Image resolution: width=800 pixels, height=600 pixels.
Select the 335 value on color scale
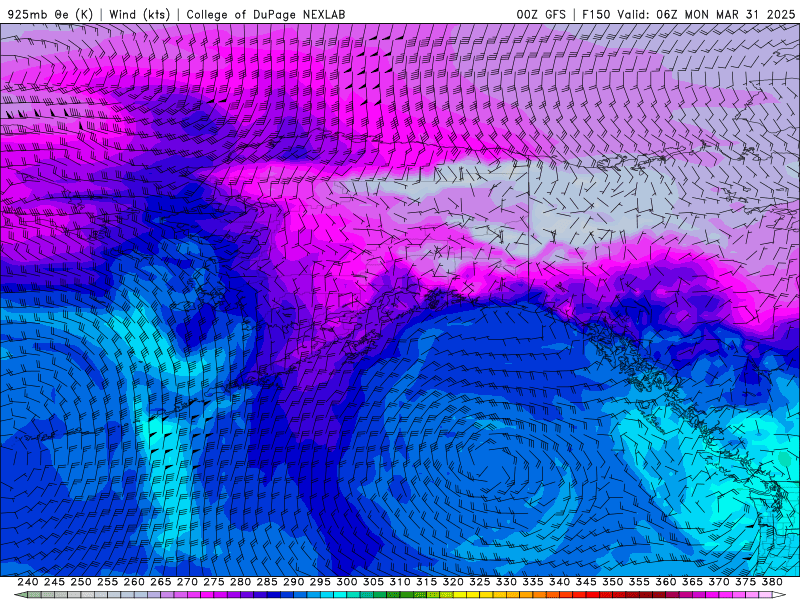[x=533, y=582]
